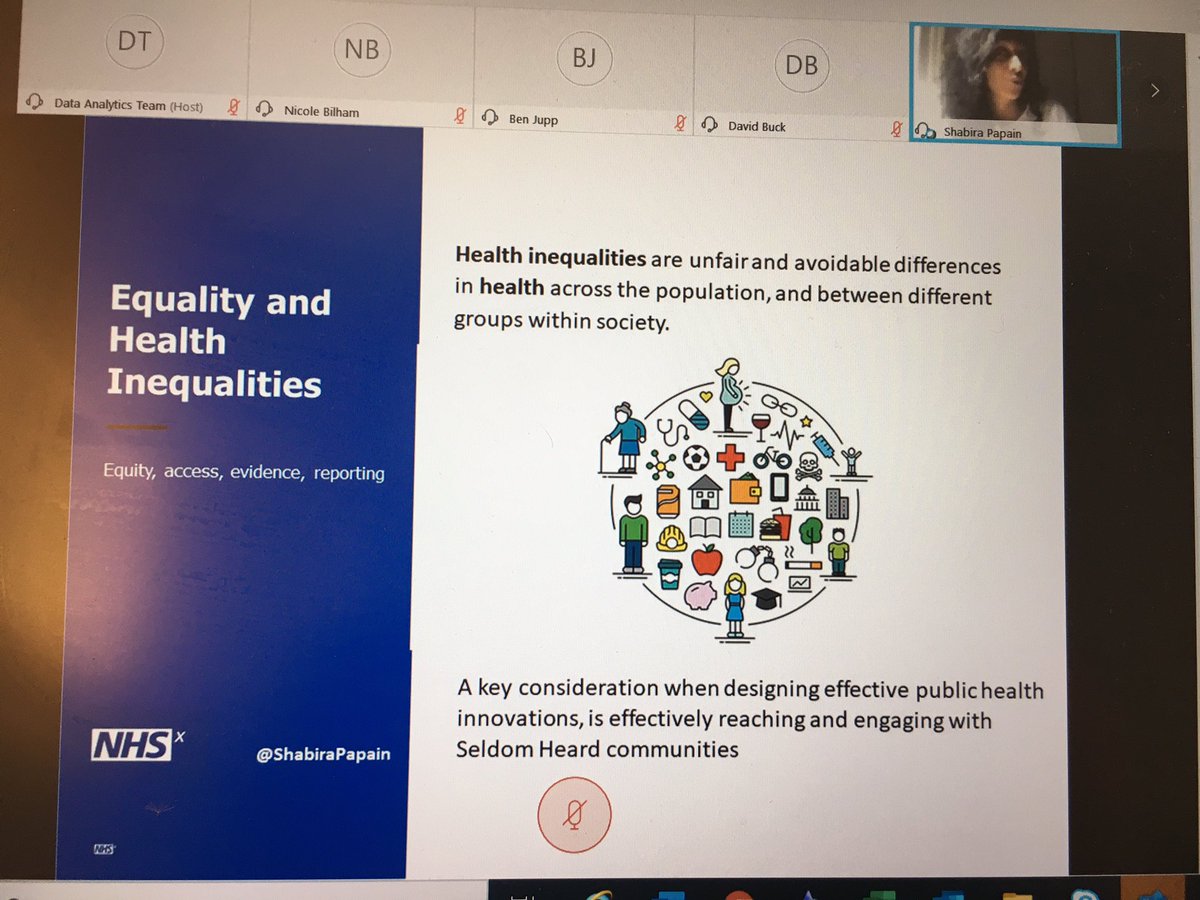This screenshot has height=900, width=1200.
Task: Click the BJ avatar circle
Action: pyautogui.click(x=585, y=57)
